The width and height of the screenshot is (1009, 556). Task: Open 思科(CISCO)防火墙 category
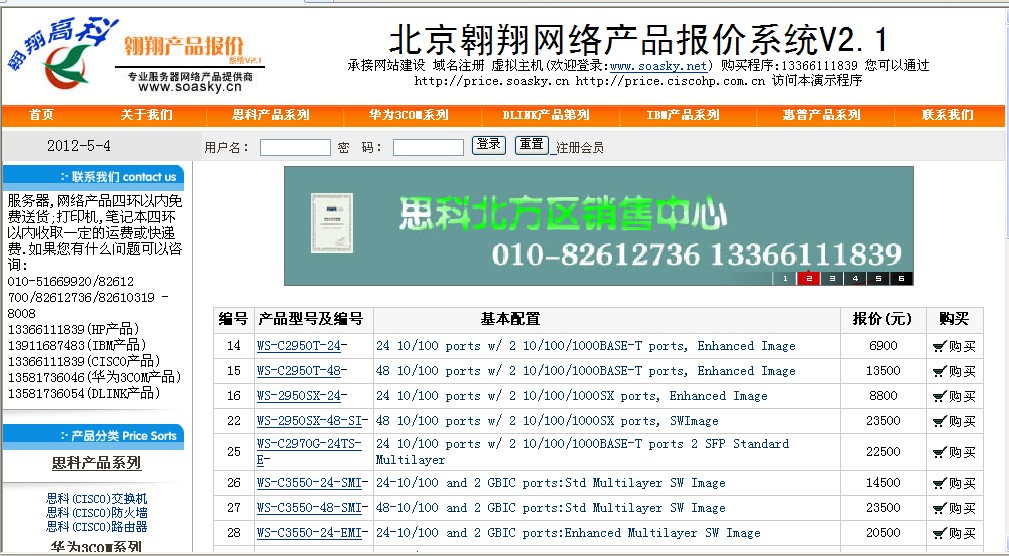(x=97, y=513)
